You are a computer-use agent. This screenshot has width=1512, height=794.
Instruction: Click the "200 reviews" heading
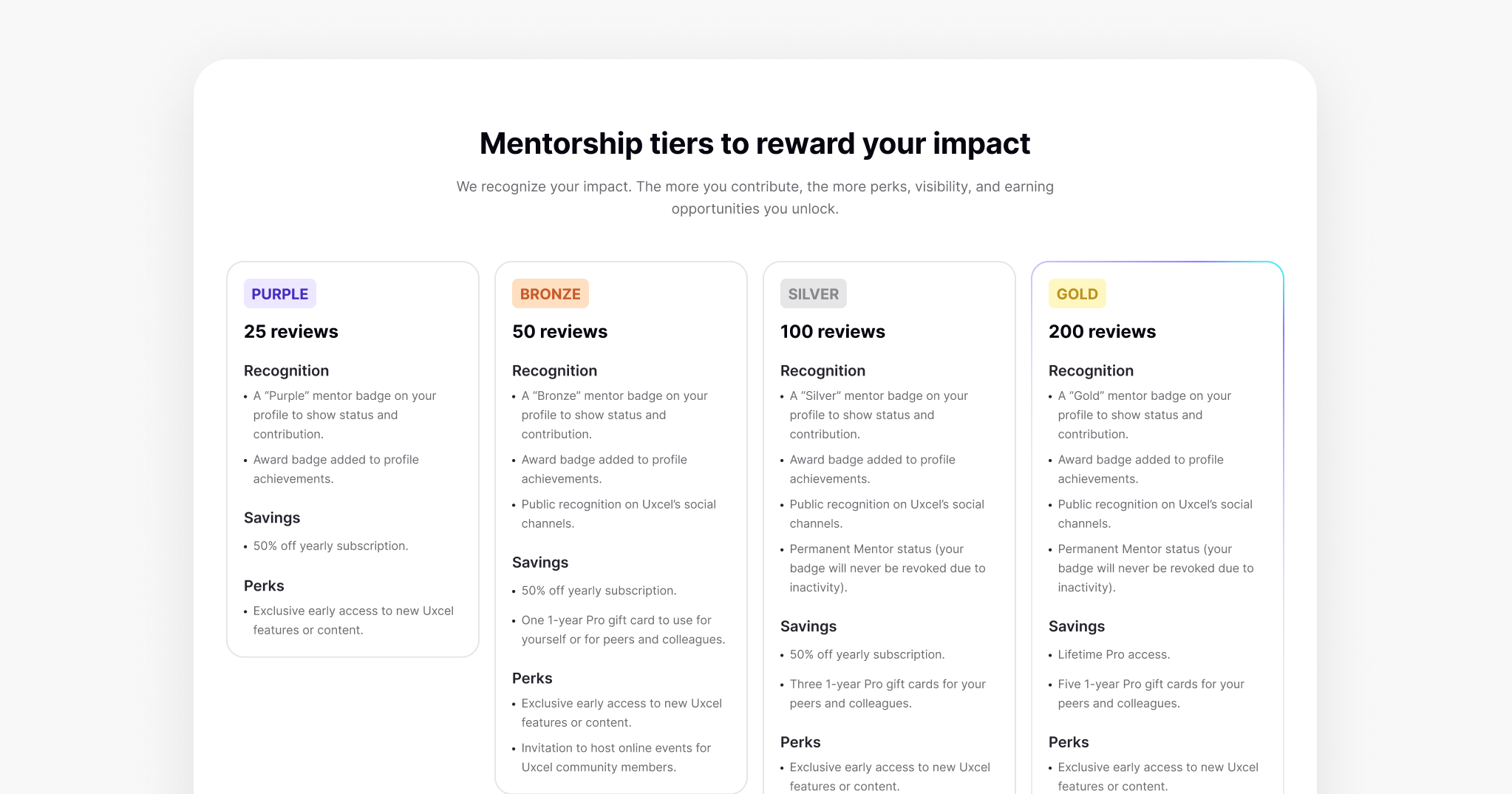[1102, 331]
